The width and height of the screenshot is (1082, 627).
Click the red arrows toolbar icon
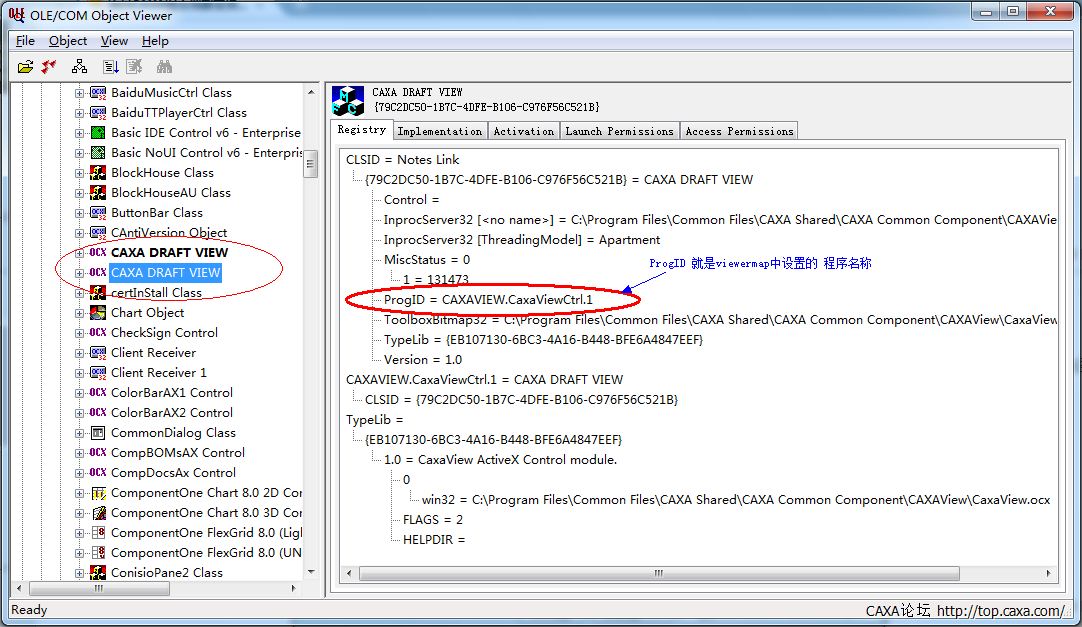coord(49,67)
